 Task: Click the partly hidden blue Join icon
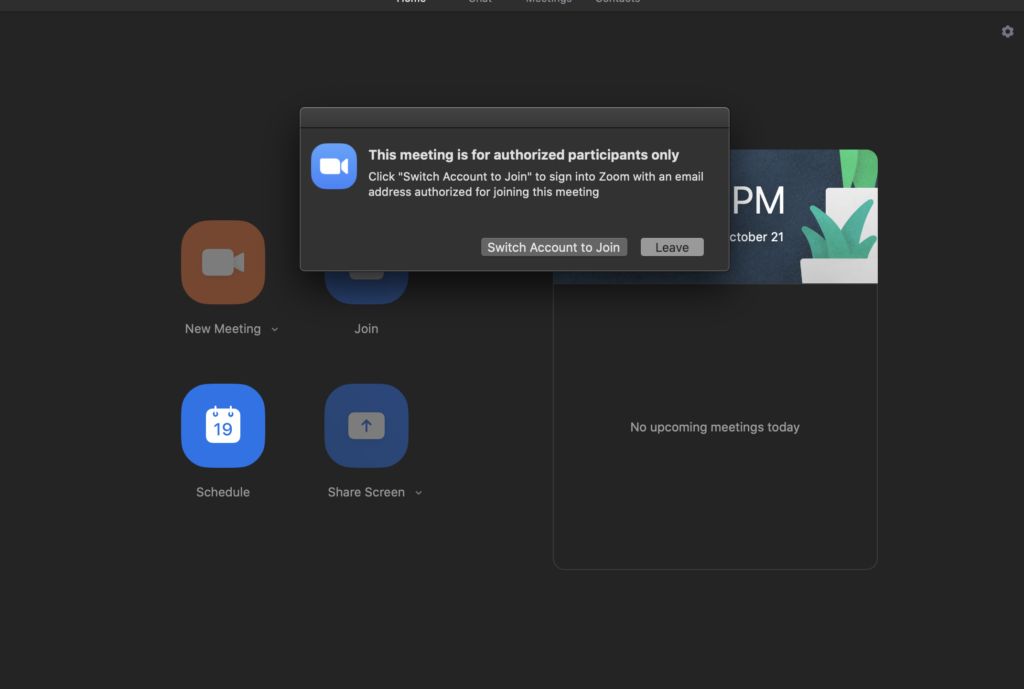click(366, 287)
